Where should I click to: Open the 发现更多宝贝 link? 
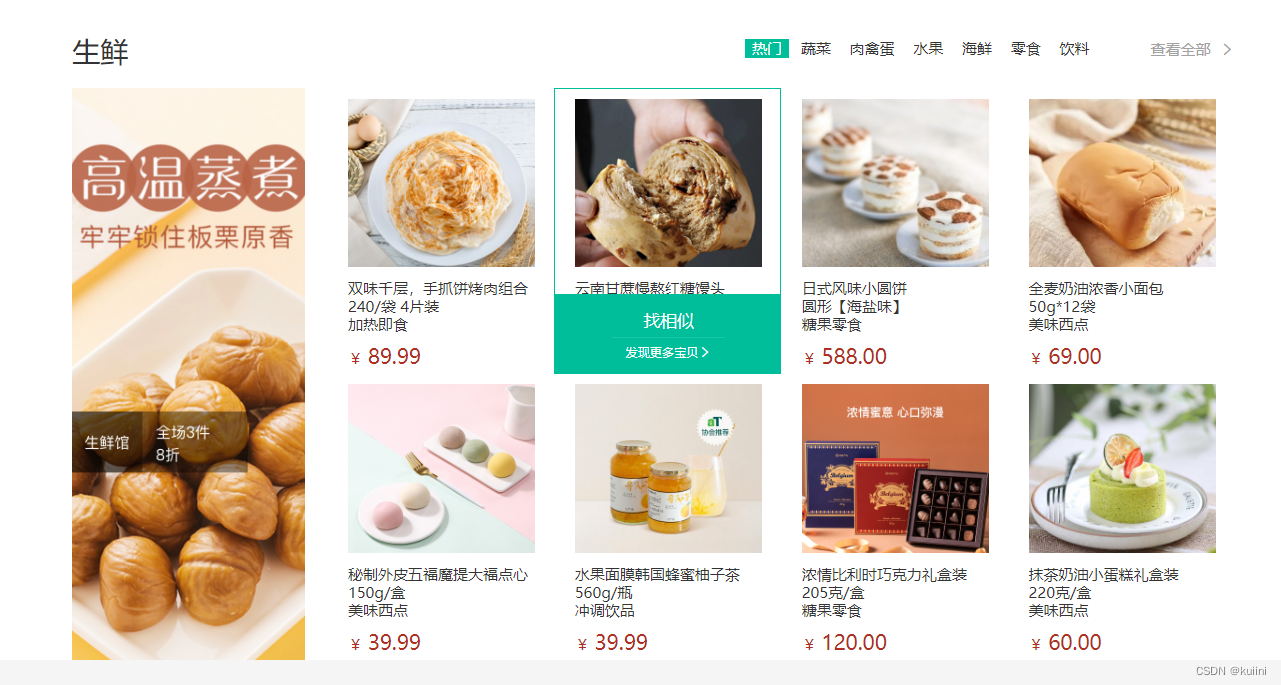point(661,352)
